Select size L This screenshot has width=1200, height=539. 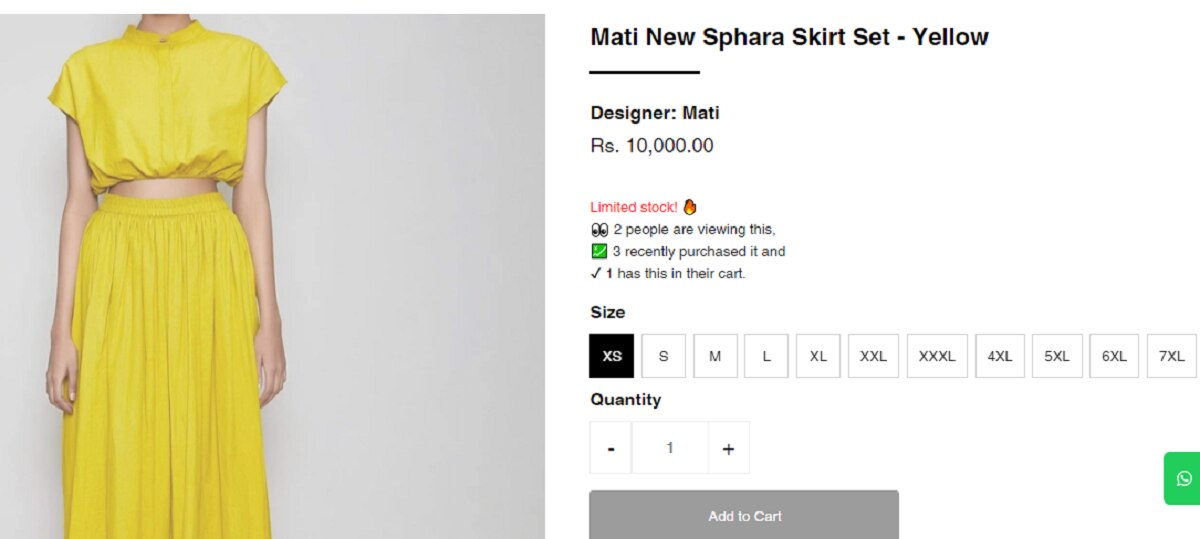point(766,356)
